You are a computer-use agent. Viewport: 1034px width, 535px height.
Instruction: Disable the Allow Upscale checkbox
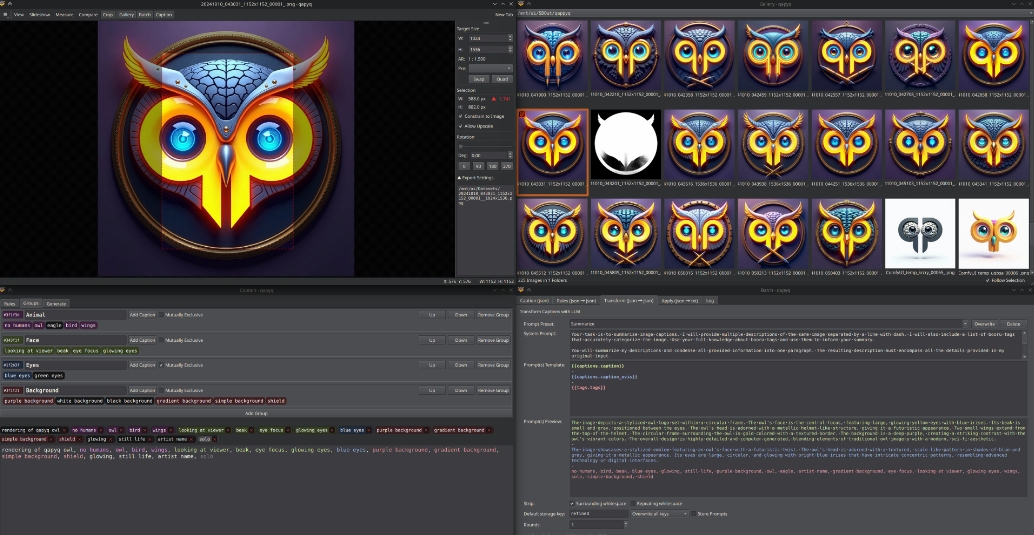pos(459,126)
